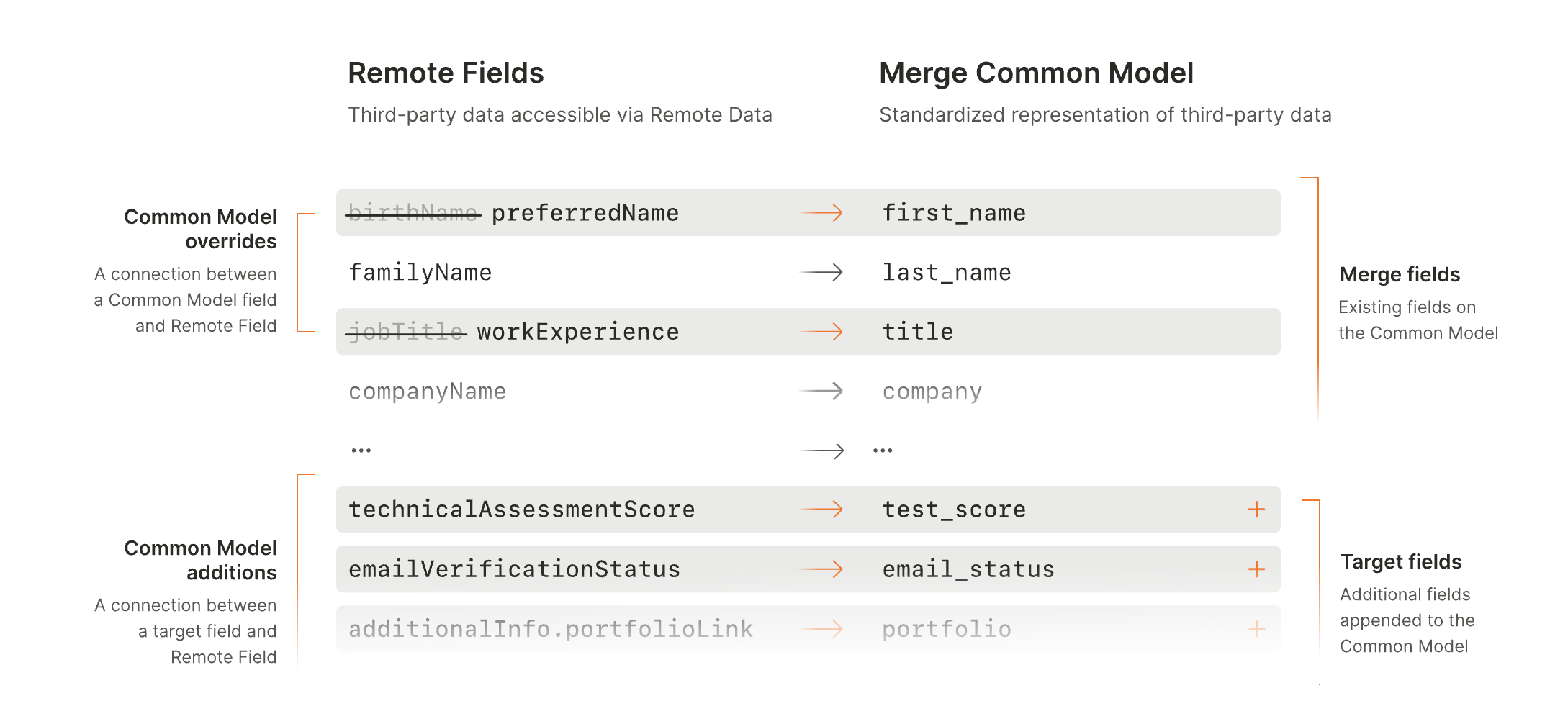The width and height of the screenshot is (1568, 724).
Task: Click the orange arrow after emailVerificationStatus
Action: click(x=821, y=569)
